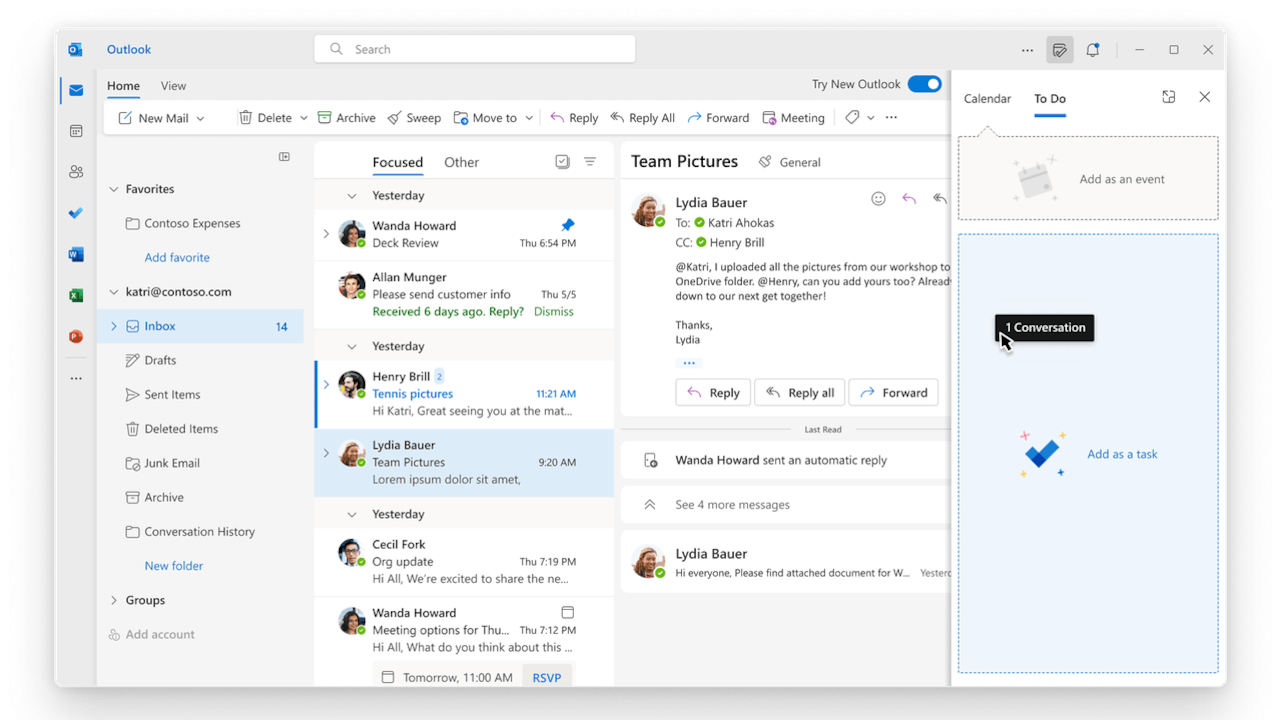The image size is (1280, 720).
Task: Open the Word app icon in sidebar
Action: click(76, 255)
